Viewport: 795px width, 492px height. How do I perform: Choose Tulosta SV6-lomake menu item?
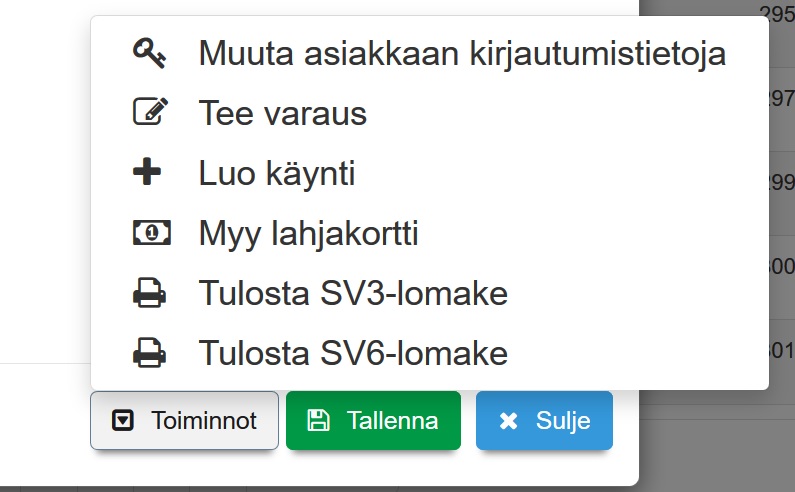353,353
